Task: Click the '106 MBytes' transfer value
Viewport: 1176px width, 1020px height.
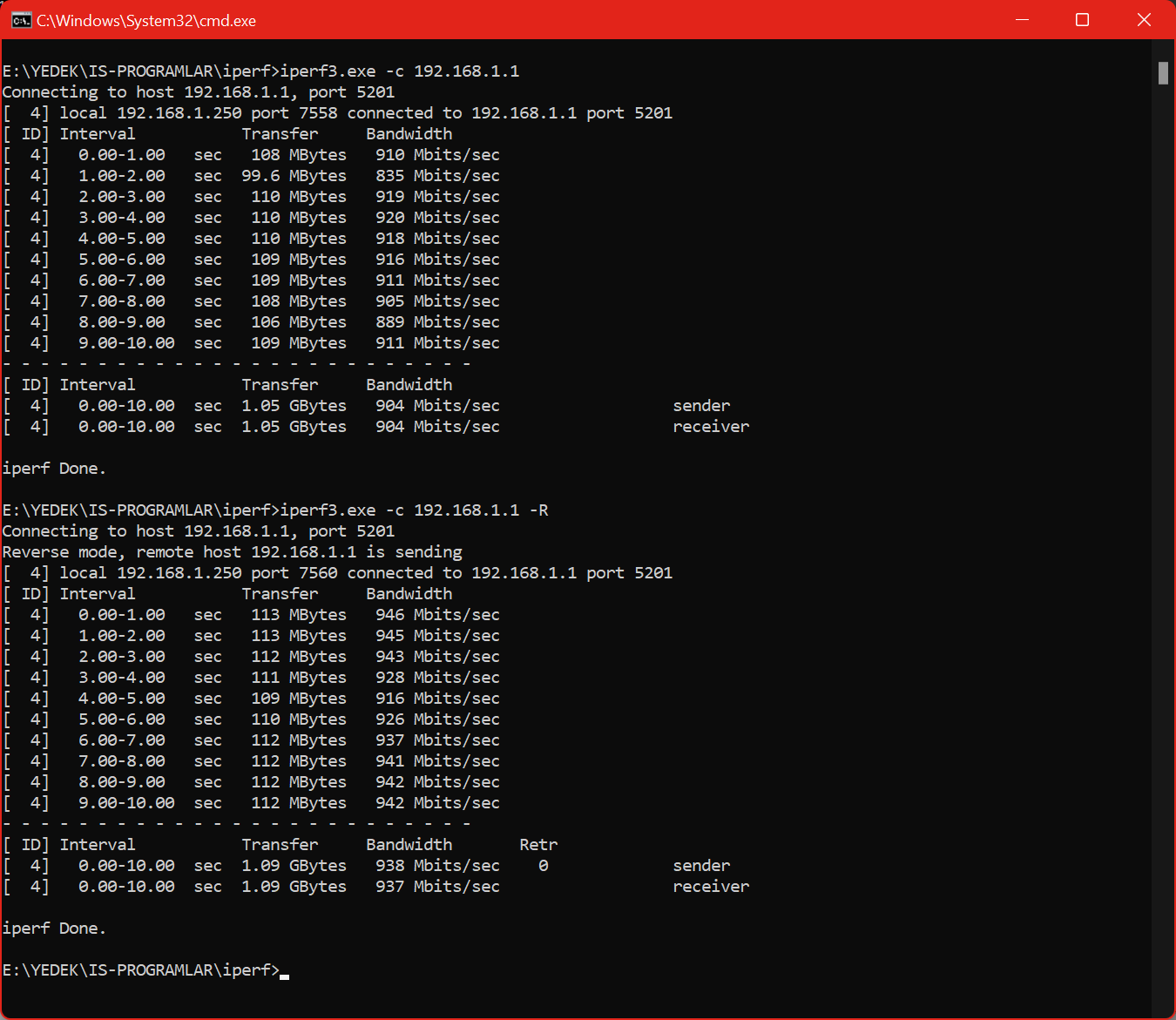Action: (299, 322)
